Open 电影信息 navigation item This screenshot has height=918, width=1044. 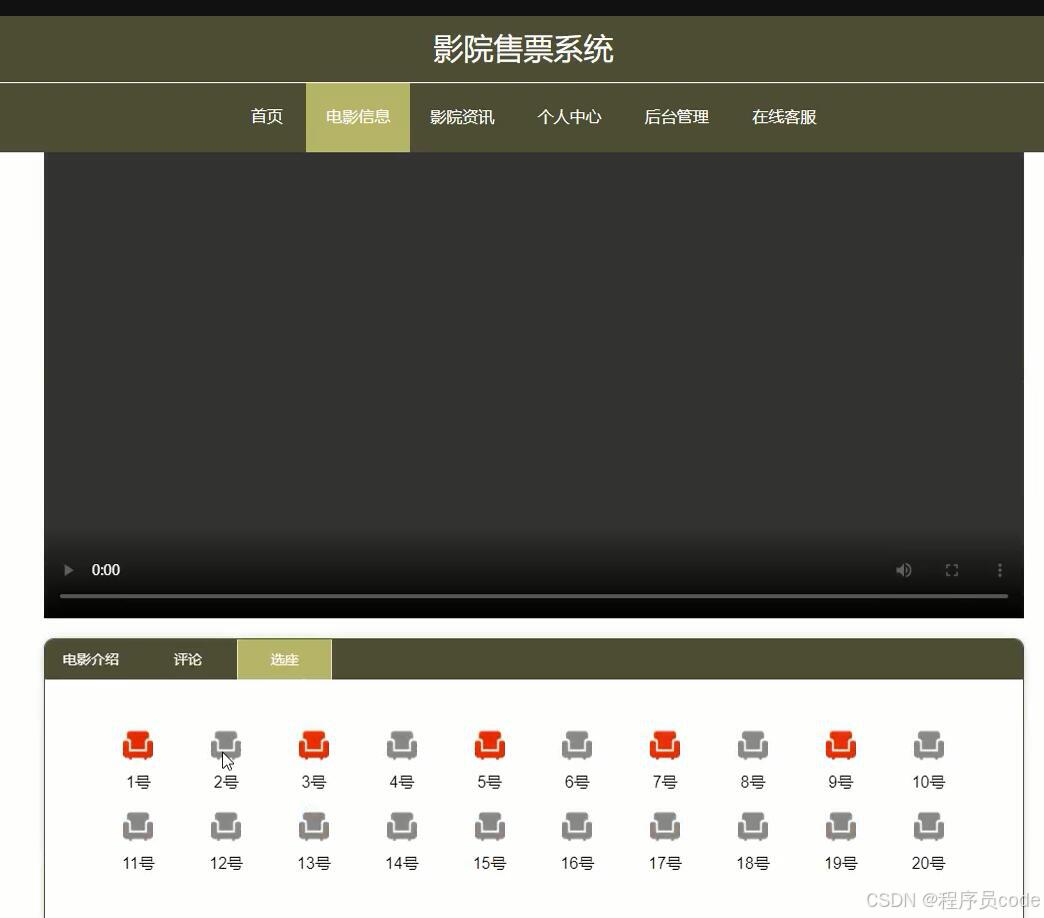[x=358, y=117]
